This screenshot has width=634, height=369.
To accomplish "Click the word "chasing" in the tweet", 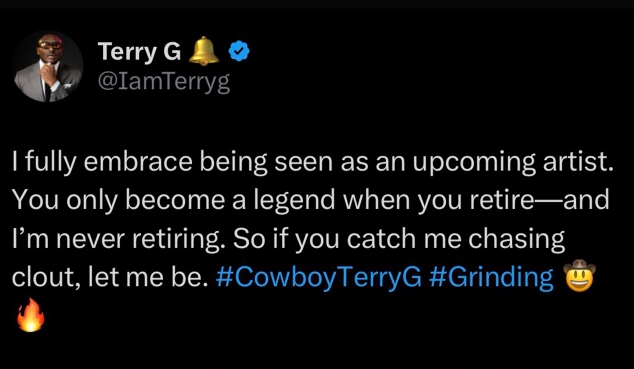I will pyautogui.click(x=516, y=240).
